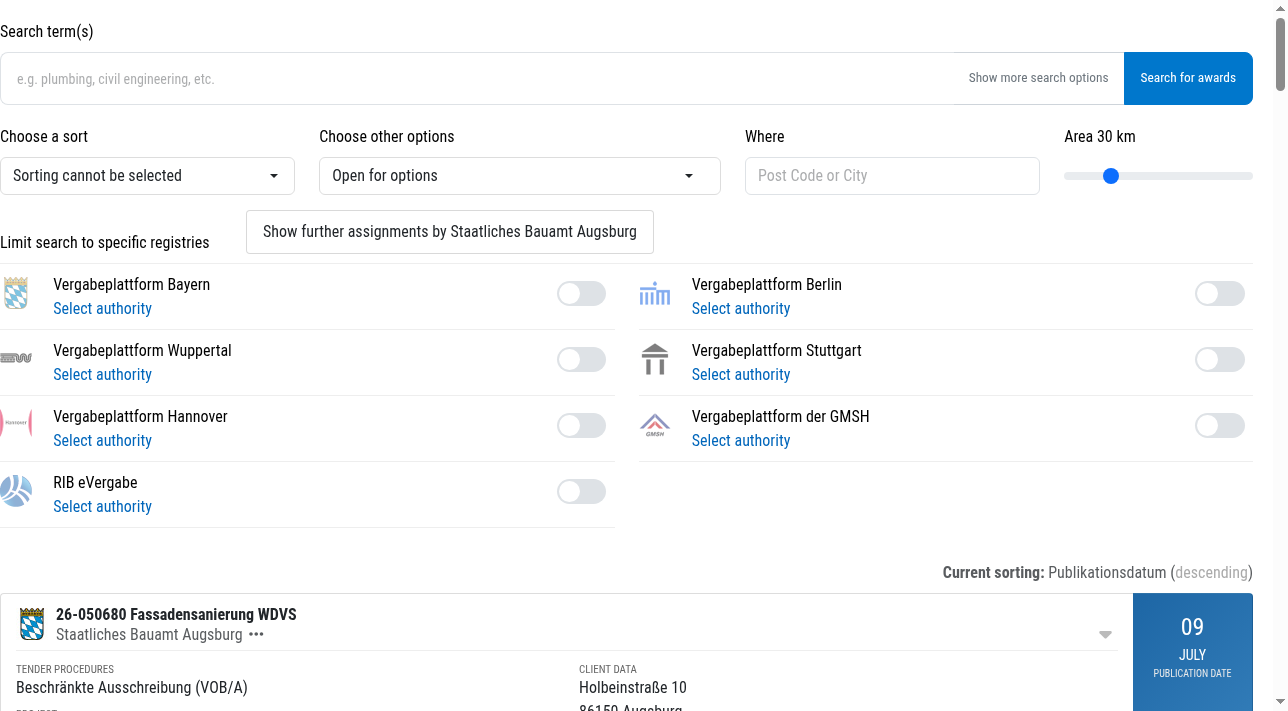The height and width of the screenshot is (711, 1288).
Task: Select authority for RIB eVergabe
Action: click(x=102, y=507)
